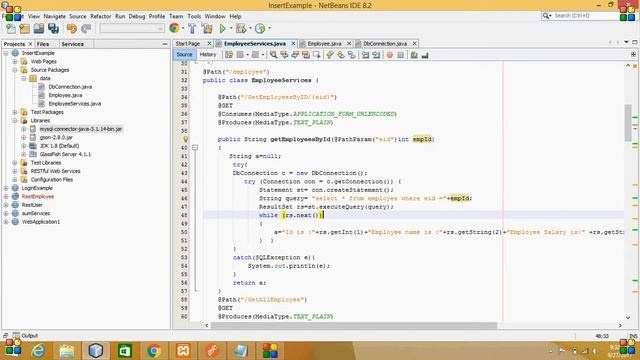Click the Debug Project icon
Screen dimensions: 640x360
[x=241, y=28]
